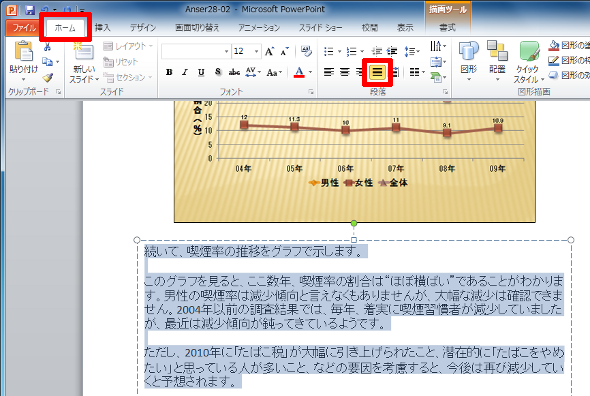Click the Redo icon in the quick access toolbar

68,10
